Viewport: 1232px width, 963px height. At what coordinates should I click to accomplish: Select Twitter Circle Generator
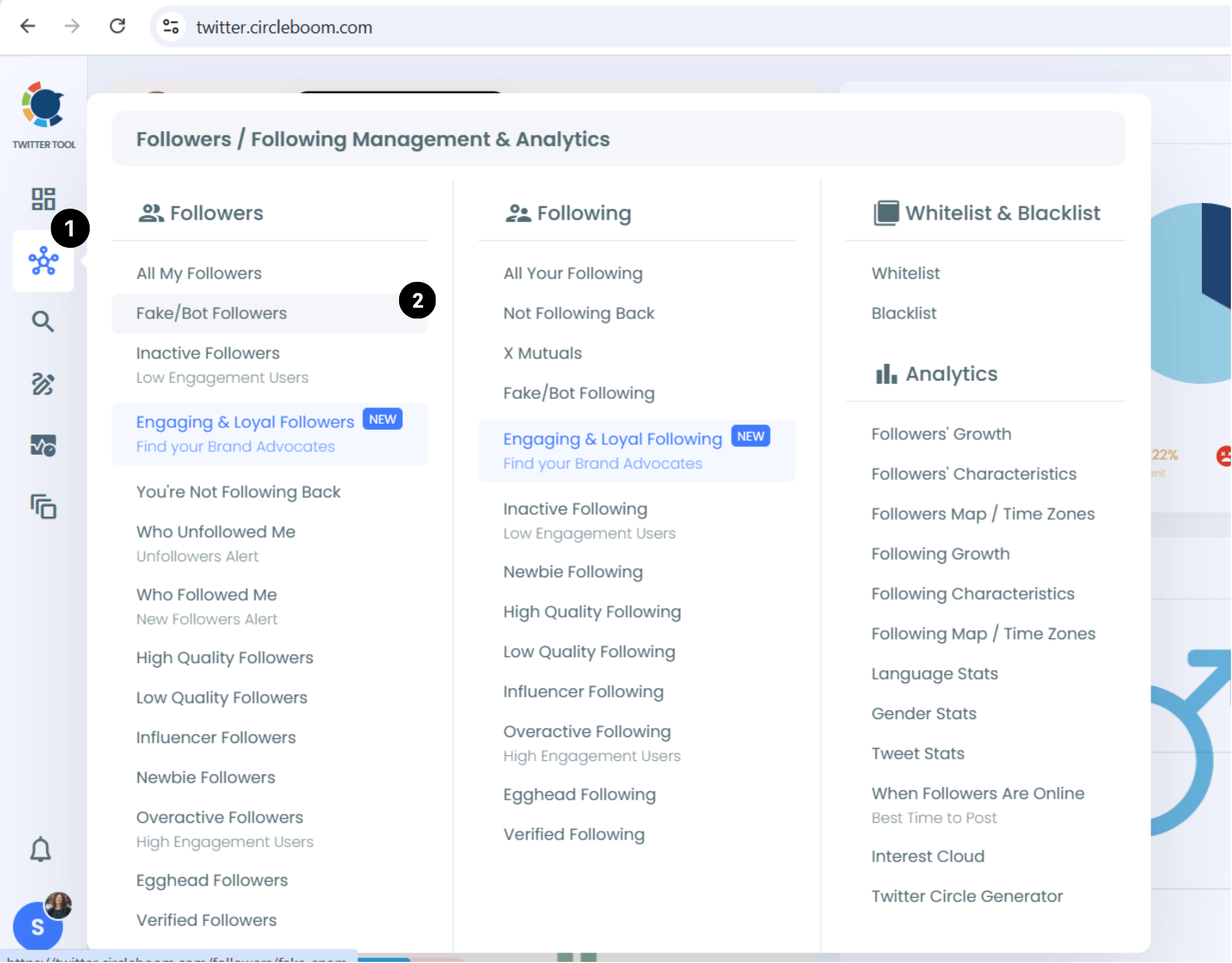pos(967,897)
